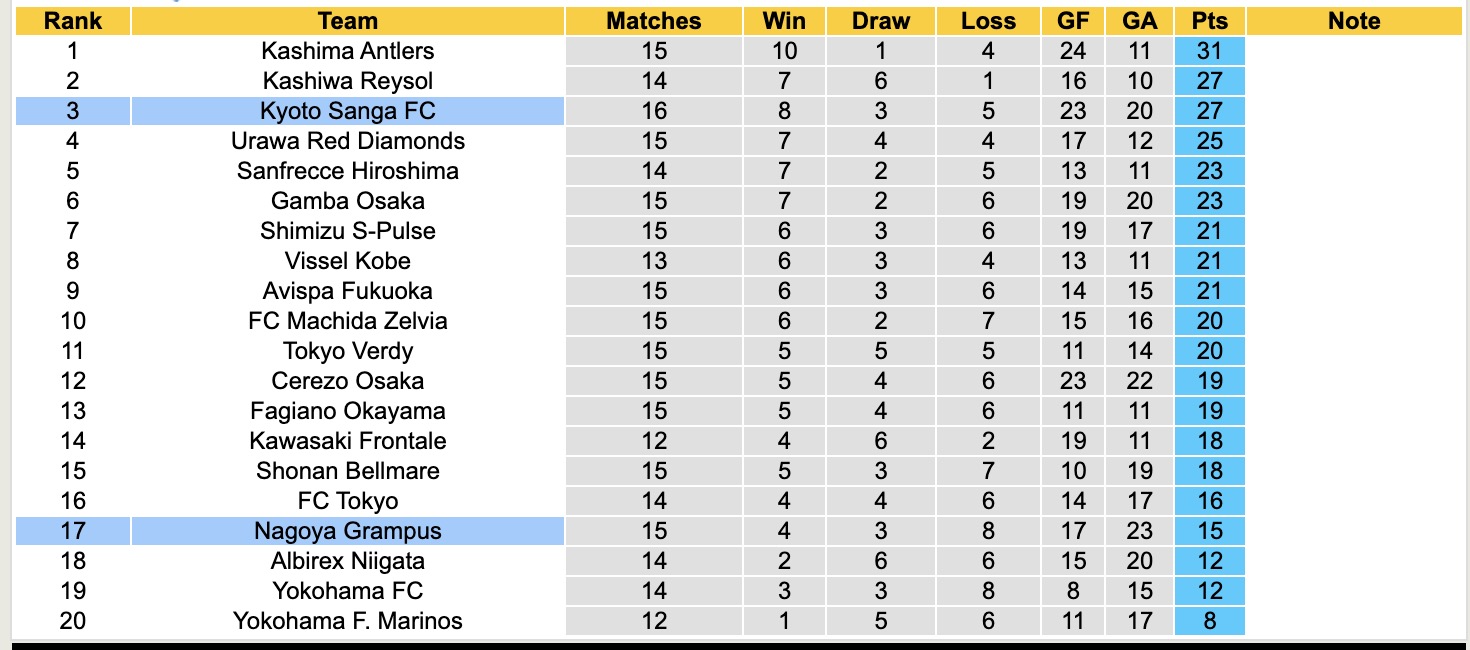The width and height of the screenshot is (1470, 650).
Task: Click the Loss column header
Action: [988, 21]
